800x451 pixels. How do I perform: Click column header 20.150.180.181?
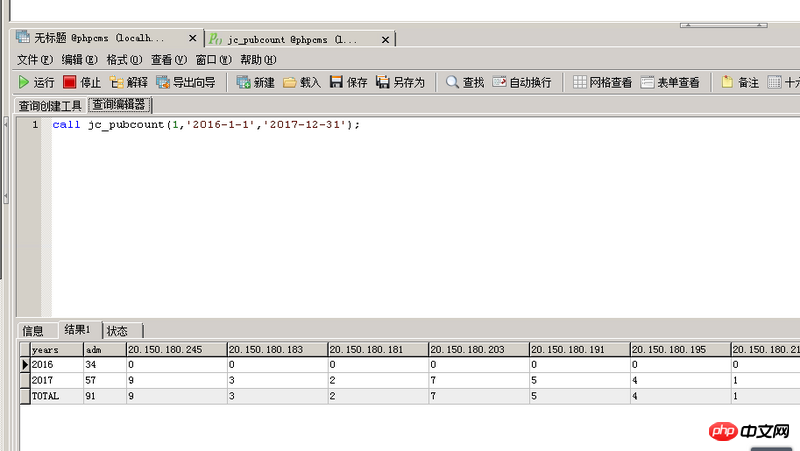click(x=378, y=349)
